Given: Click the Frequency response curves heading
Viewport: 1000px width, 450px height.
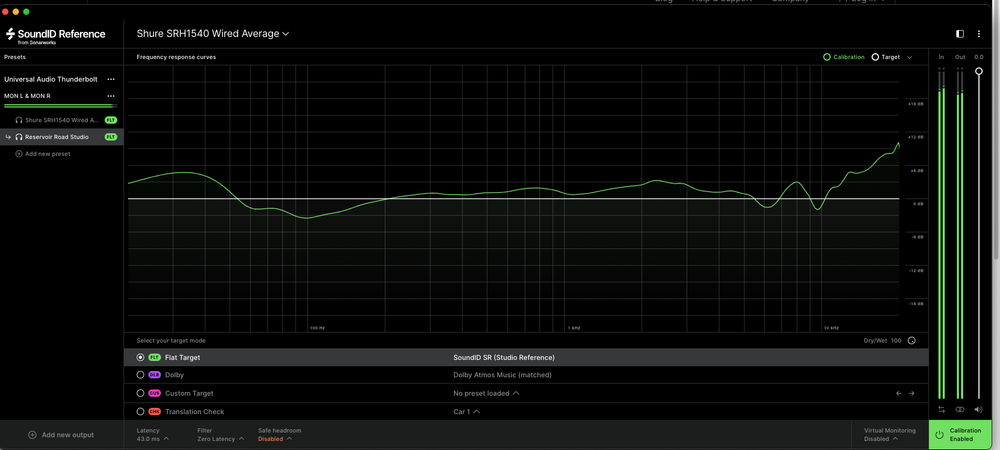Looking at the screenshot, I should click(x=176, y=57).
